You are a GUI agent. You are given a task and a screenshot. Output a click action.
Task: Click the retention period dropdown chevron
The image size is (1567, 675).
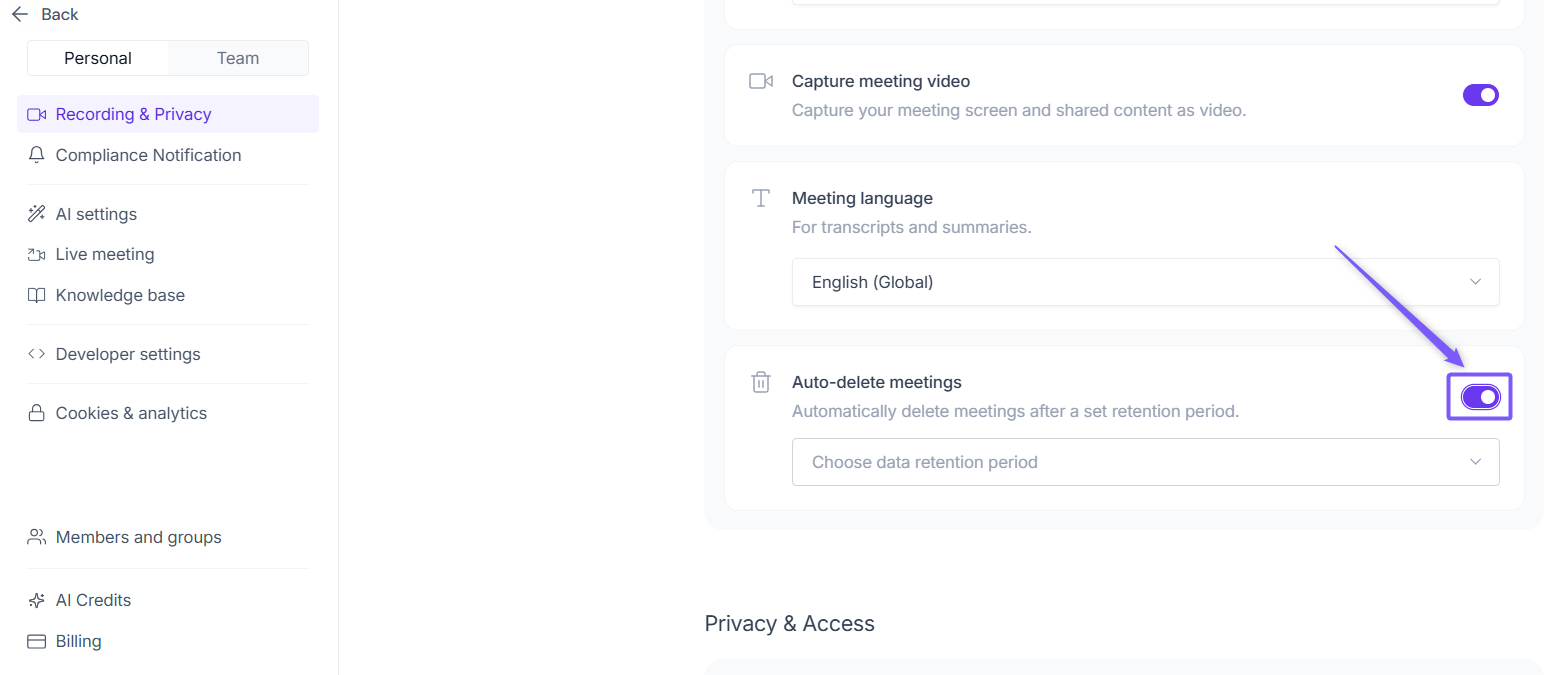1475,462
